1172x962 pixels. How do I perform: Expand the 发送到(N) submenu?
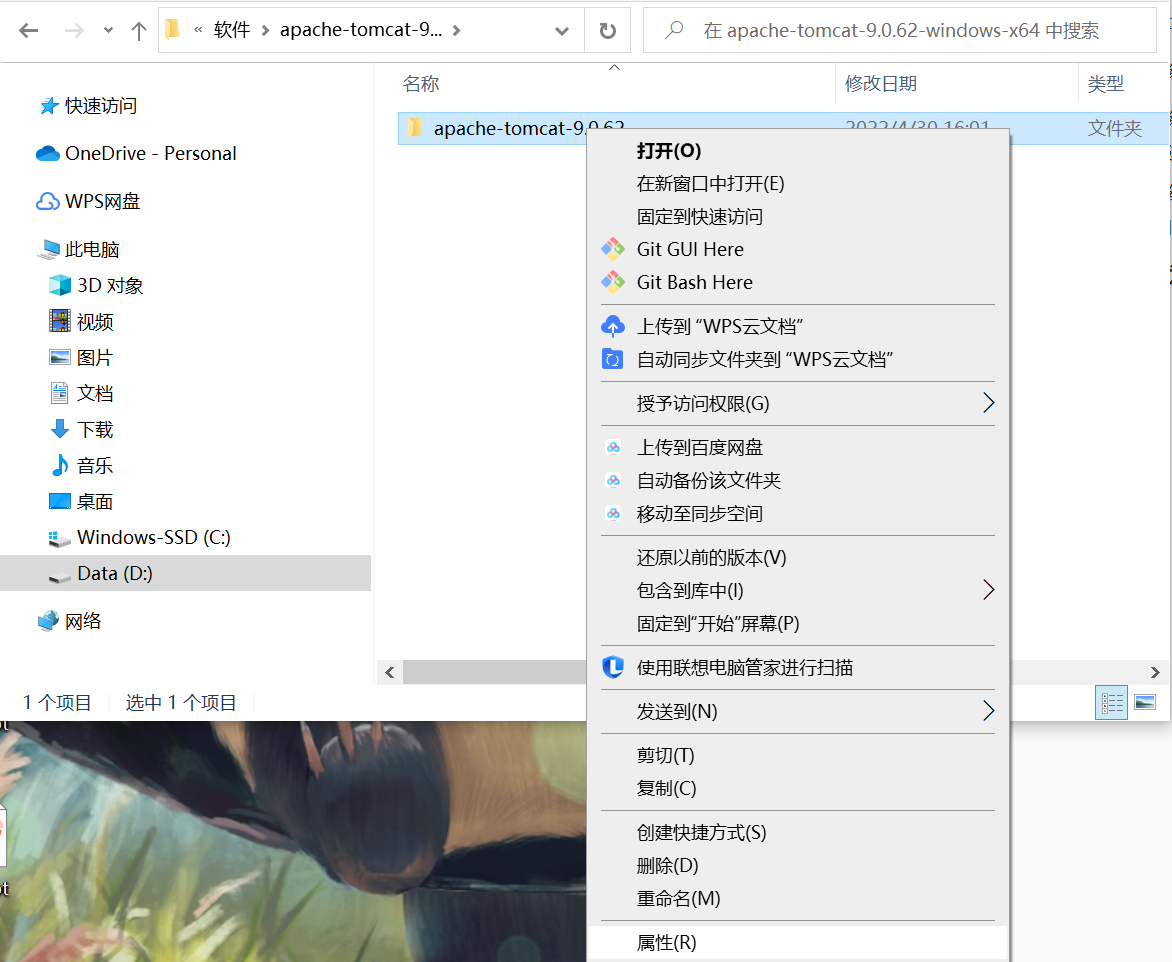coord(798,712)
